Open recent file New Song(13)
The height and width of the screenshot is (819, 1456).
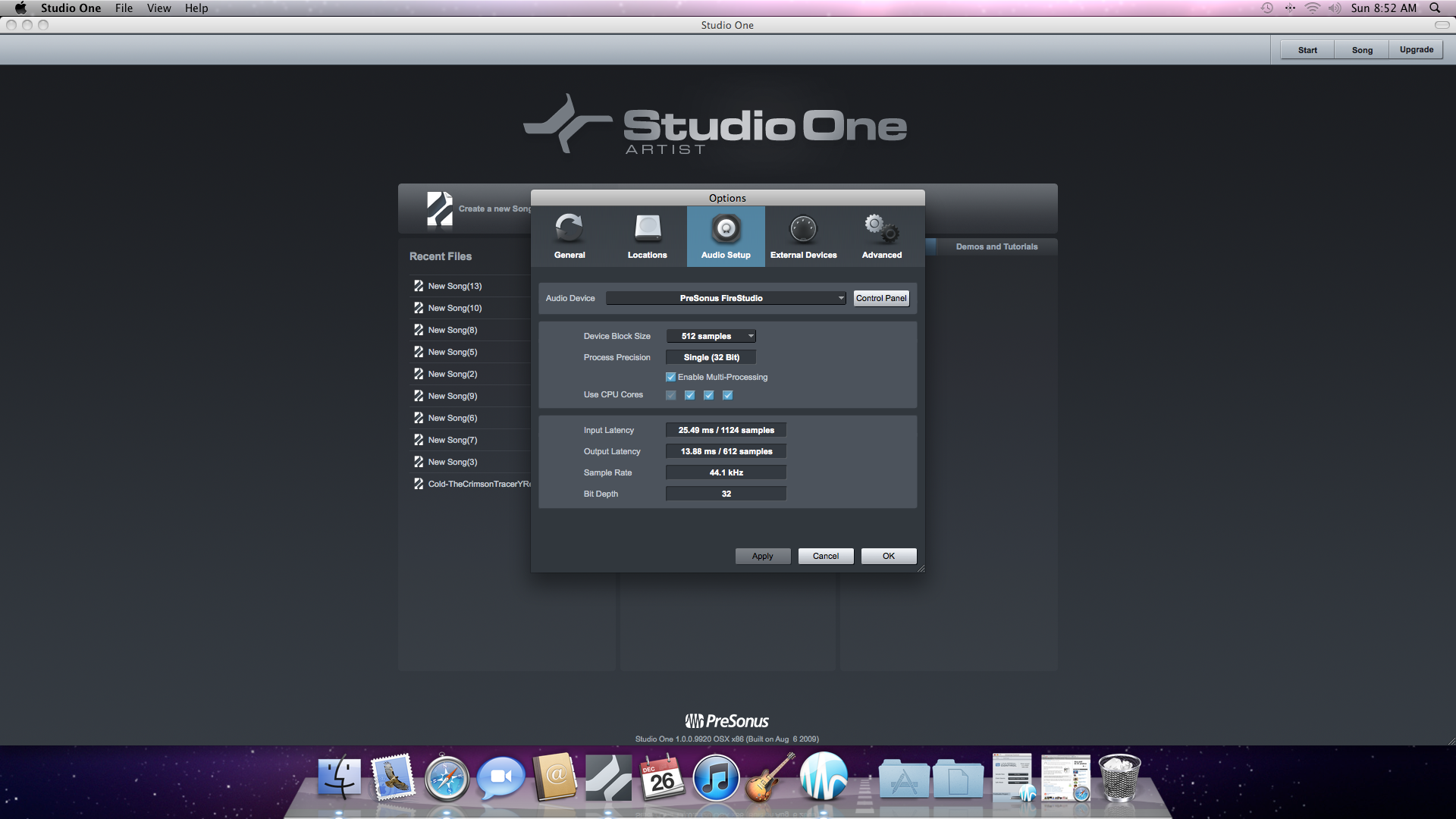[455, 286]
